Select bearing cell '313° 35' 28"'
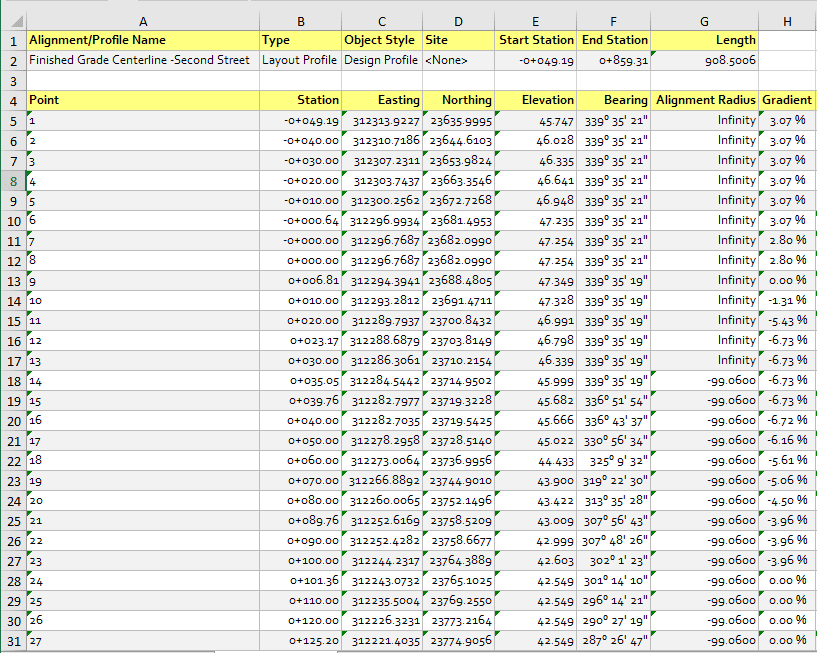 (613, 501)
